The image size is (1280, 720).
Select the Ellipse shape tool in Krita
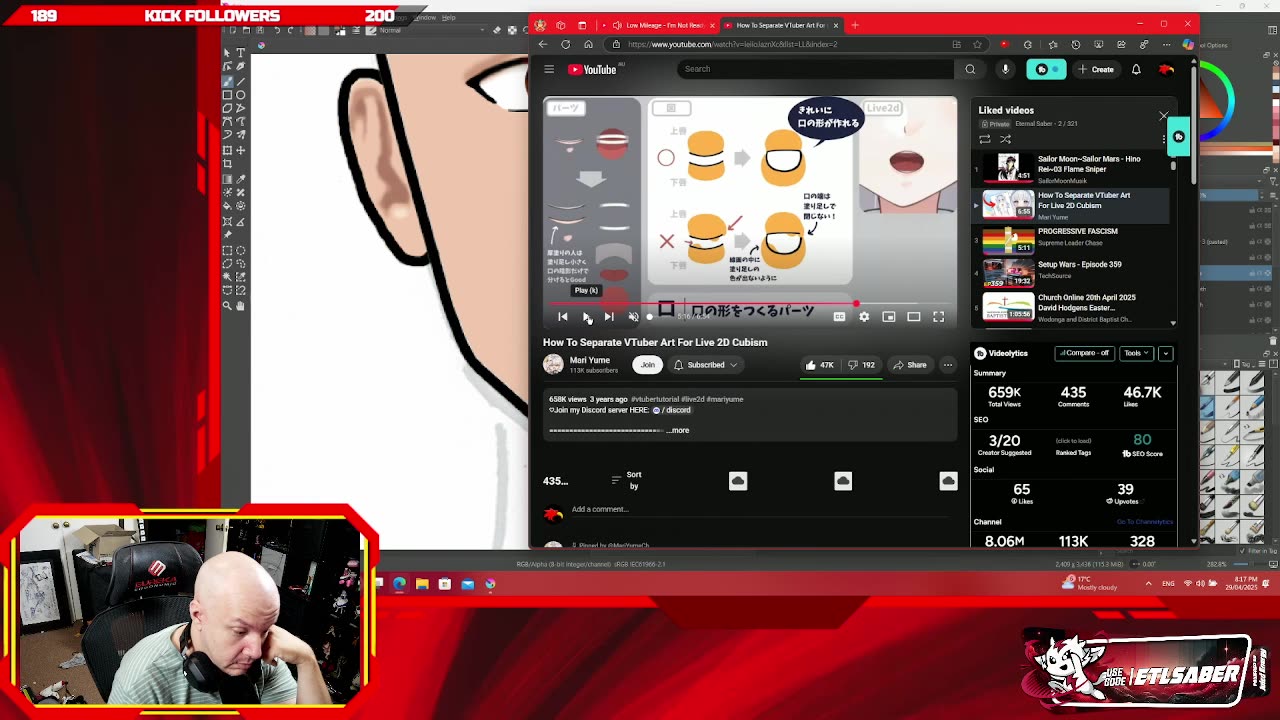click(241, 94)
